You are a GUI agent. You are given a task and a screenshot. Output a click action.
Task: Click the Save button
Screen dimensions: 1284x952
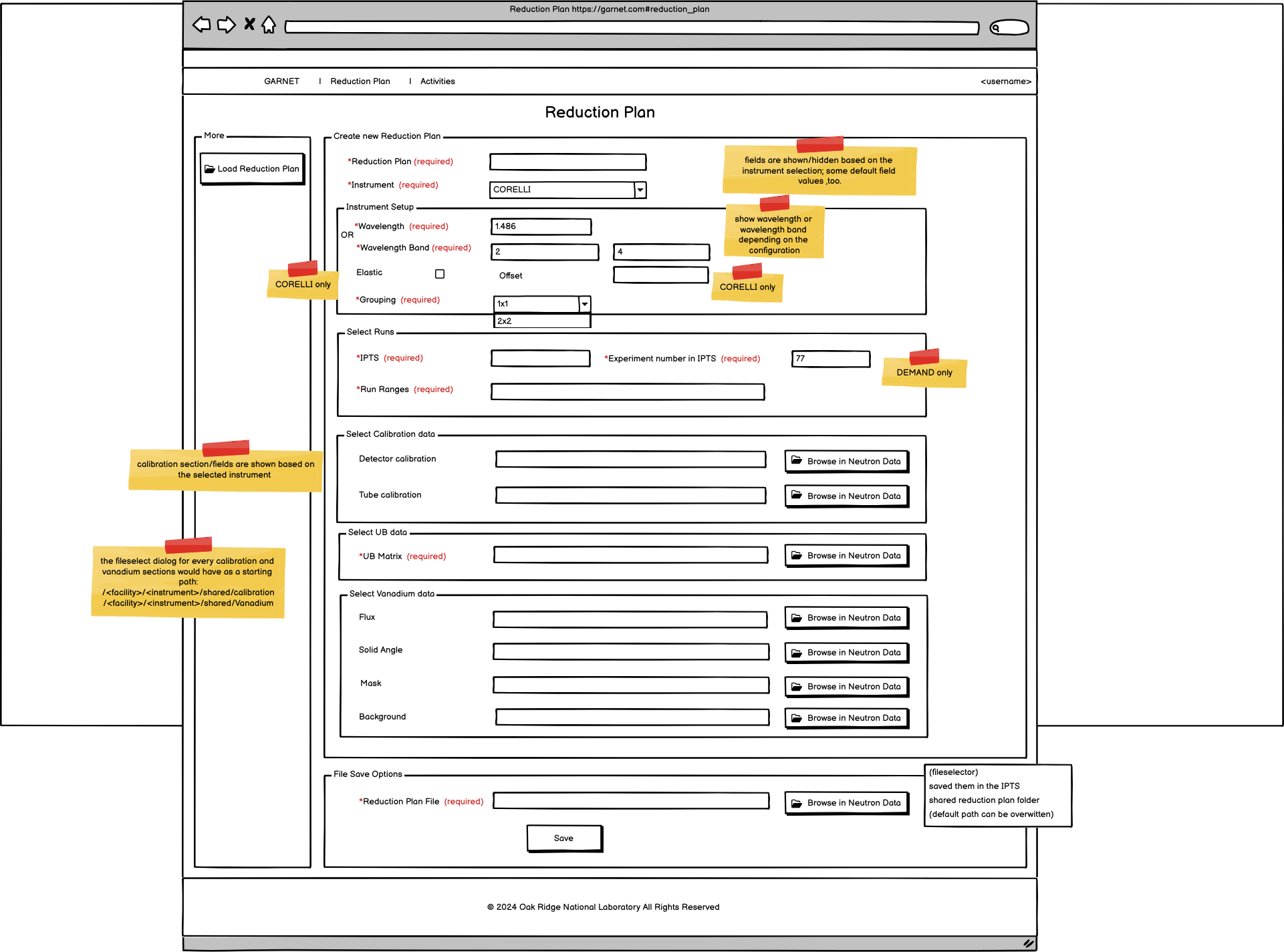coord(563,838)
